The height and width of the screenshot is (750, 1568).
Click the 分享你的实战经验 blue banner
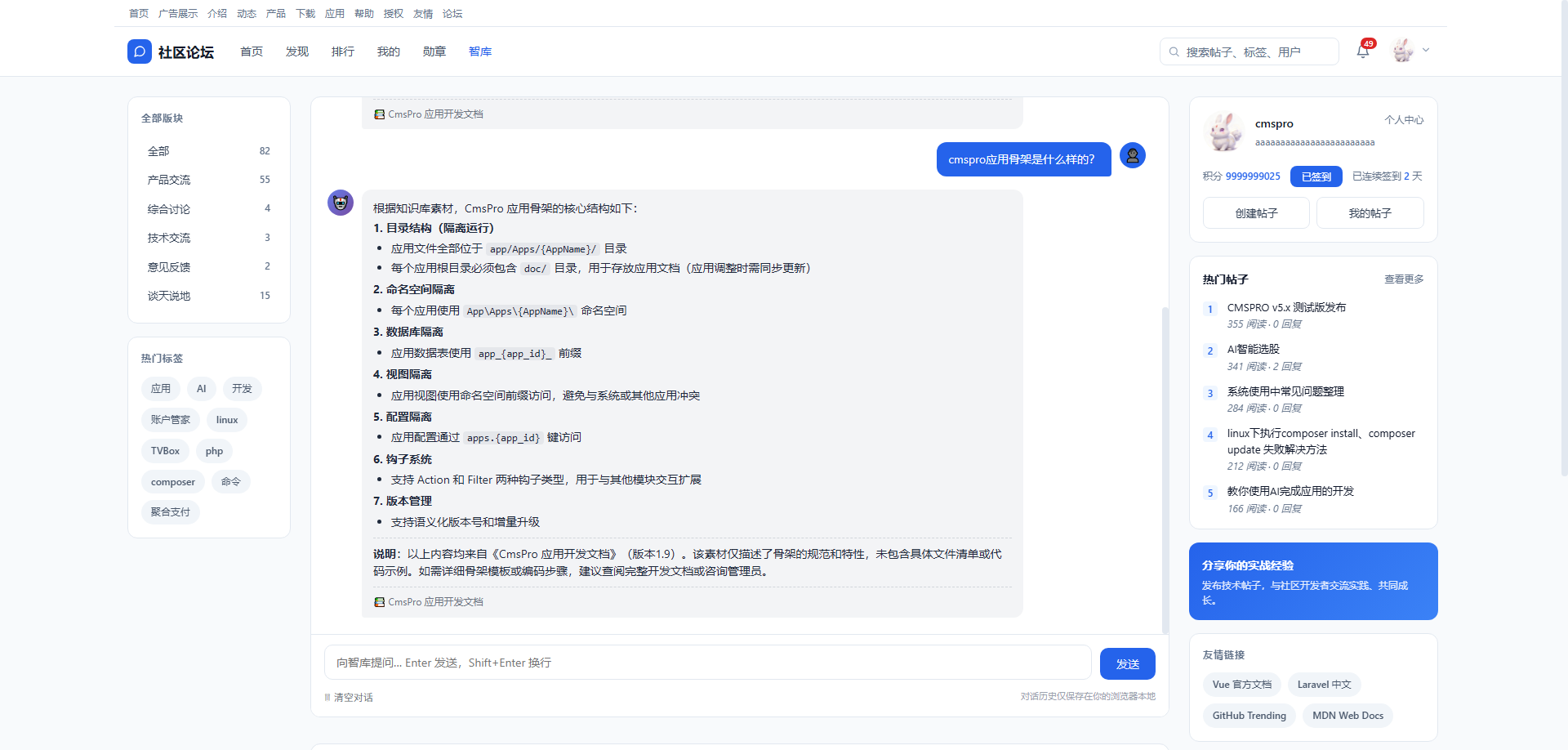point(1313,581)
